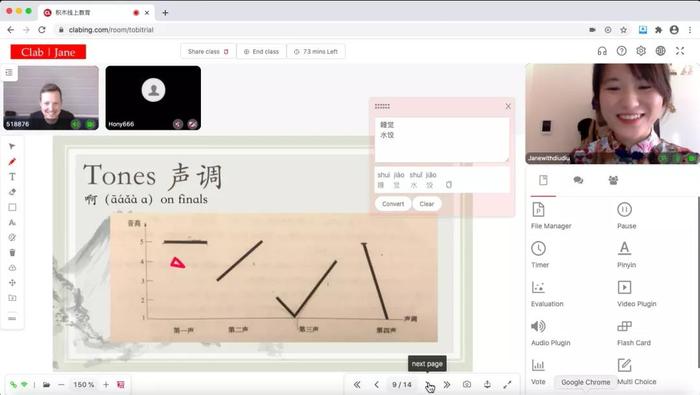Select the red pen drawing tool
700x395 pixels.
click(12, 162)
